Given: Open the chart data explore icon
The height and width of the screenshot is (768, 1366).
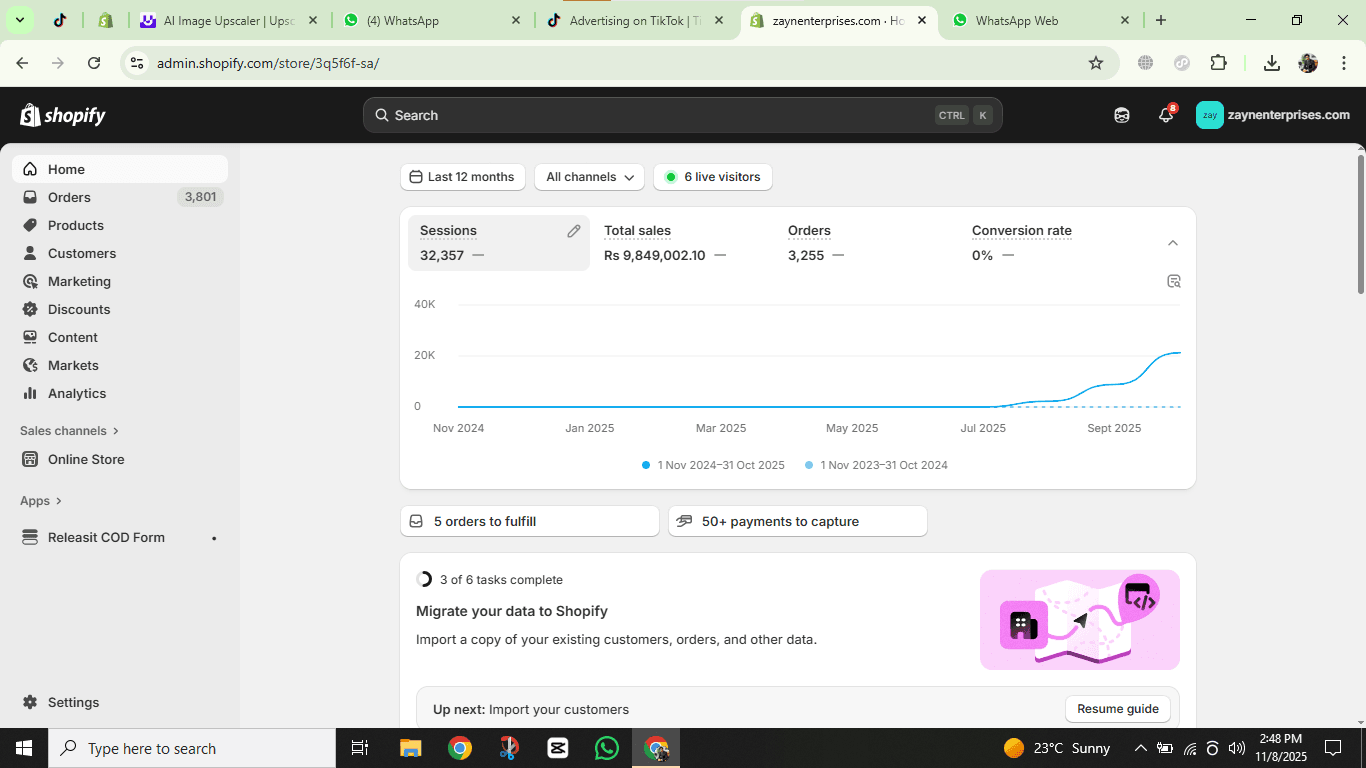Looking at the screenshot, I should click(x=1173, y=281).
